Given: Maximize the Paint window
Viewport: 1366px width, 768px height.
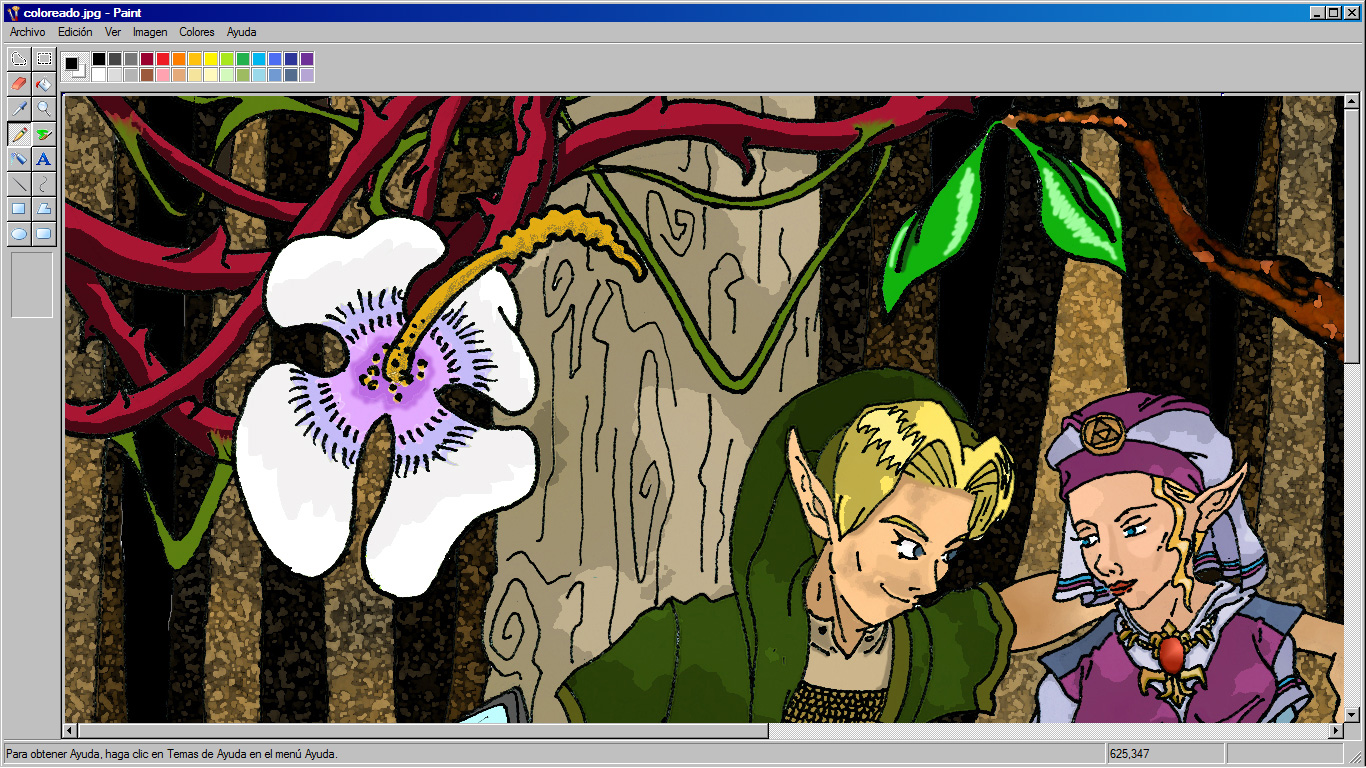Looking at the screenshot, I should click(1332, 12).
